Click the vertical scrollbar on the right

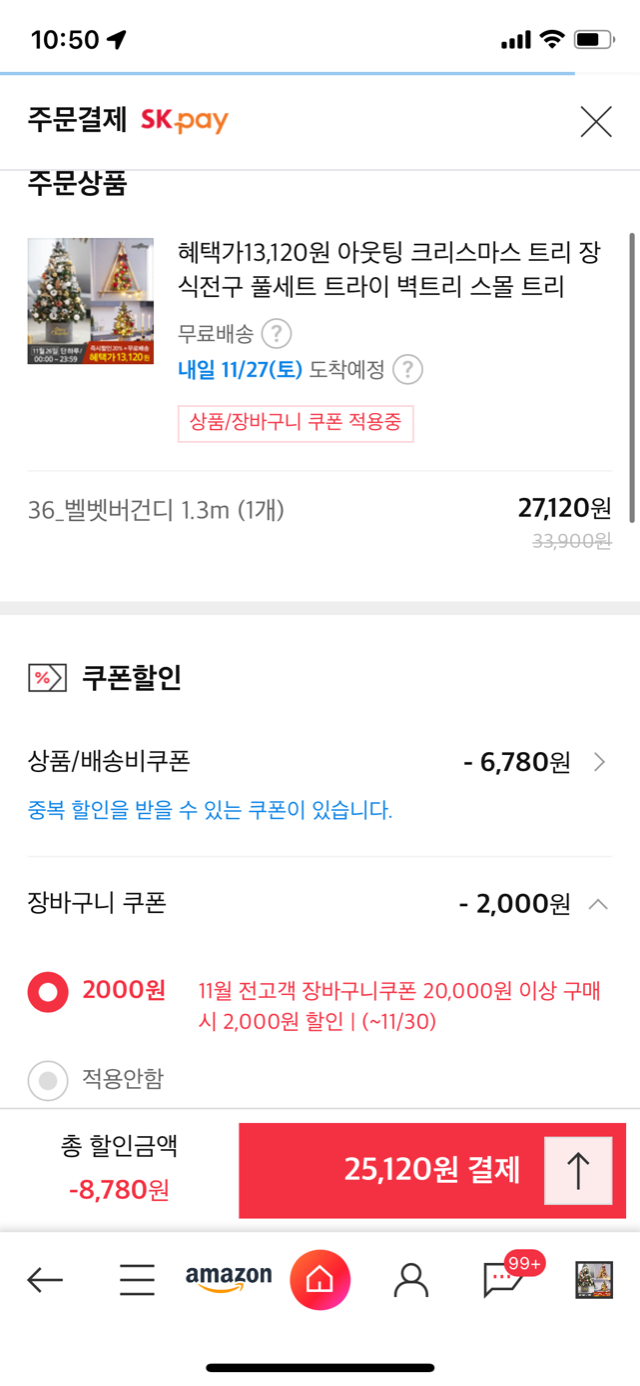coord(632,377)
